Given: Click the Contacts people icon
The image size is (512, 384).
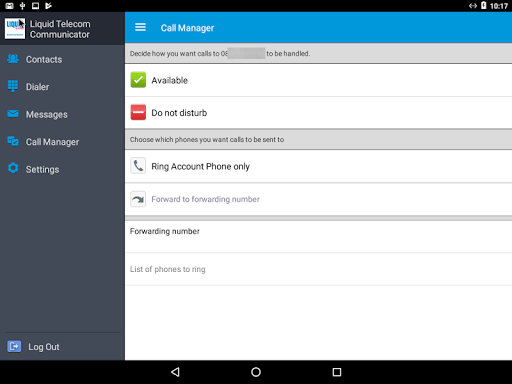Looking at the screenshot, I should coord(13,59).
